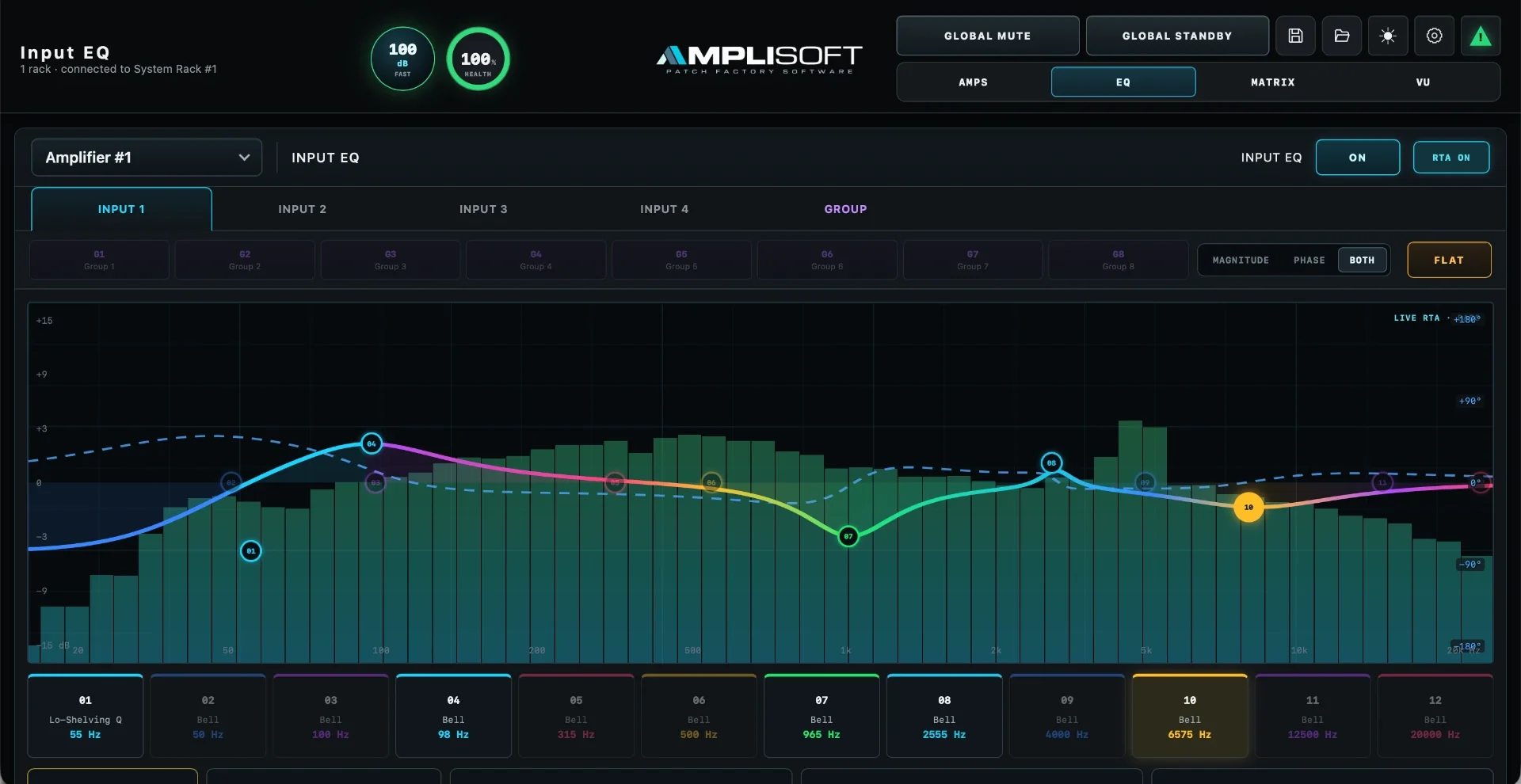Select the dimmed node 06 on the graph

coord(711,482)
